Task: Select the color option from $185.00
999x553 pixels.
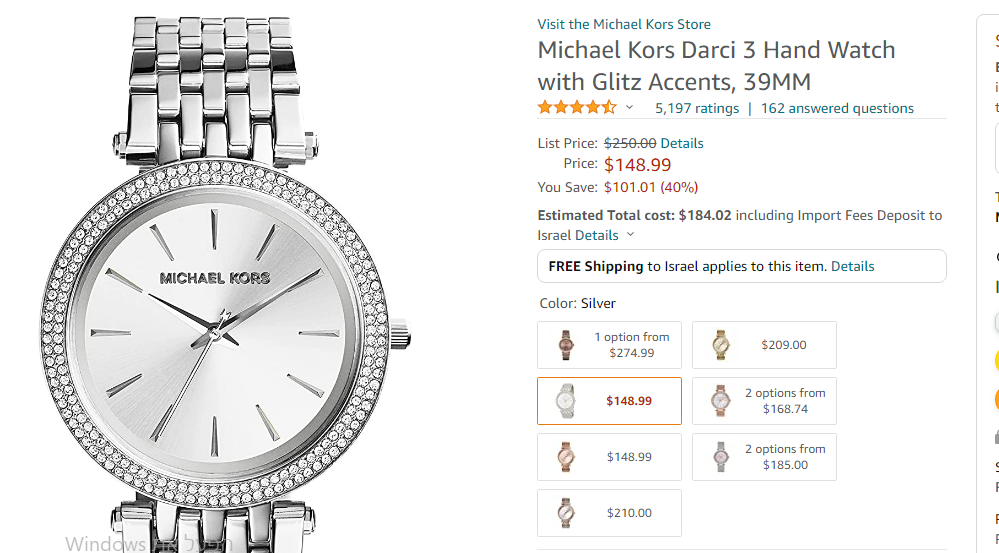Action: pyautogui.click(x=764, y=457)
